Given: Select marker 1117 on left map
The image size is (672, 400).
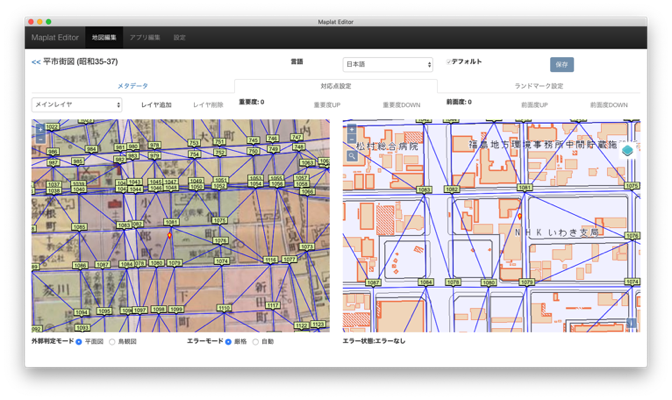Looking at the screenshot, I should click(x=273, y=305).
